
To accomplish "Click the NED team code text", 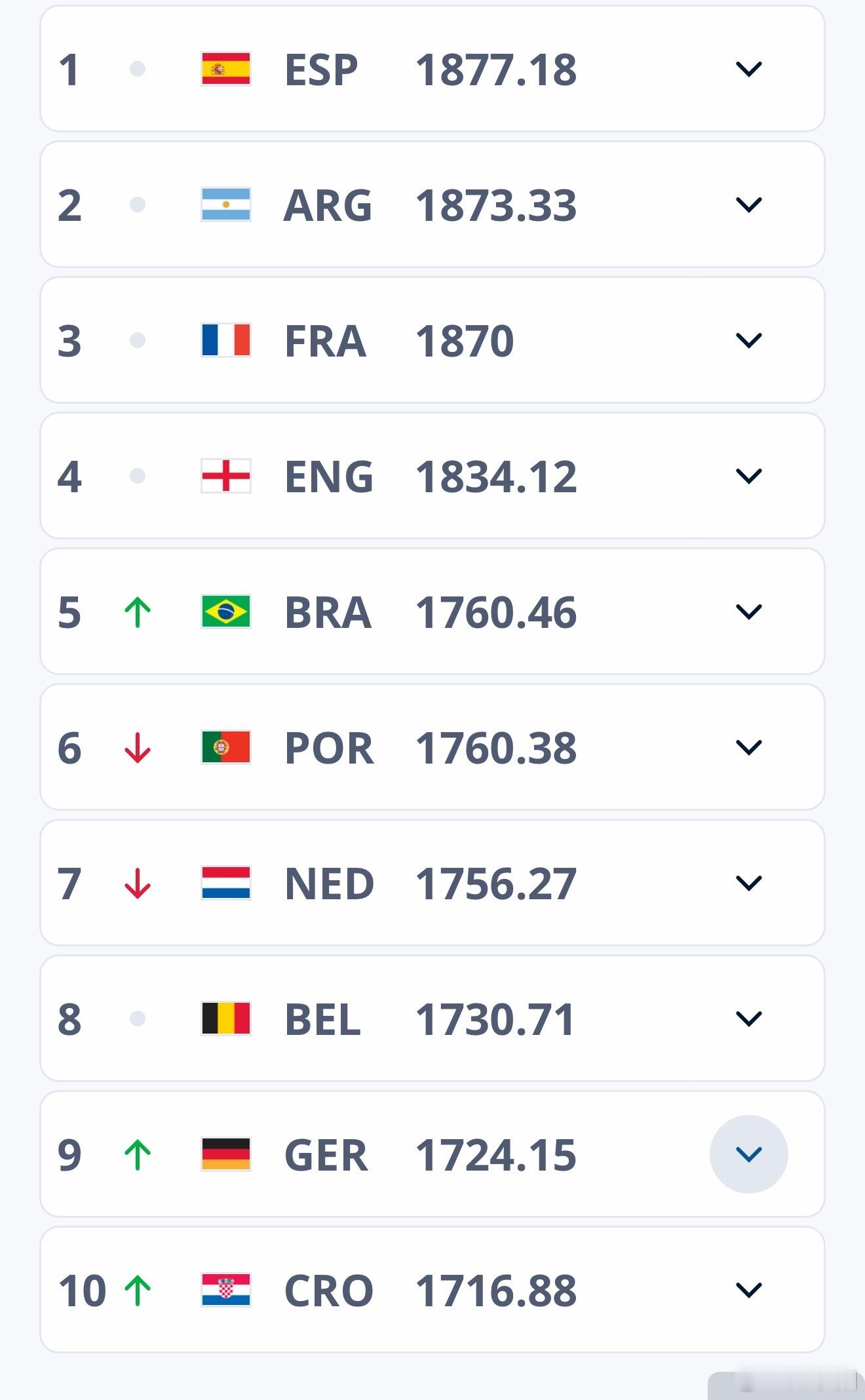I will pos(329,884).
